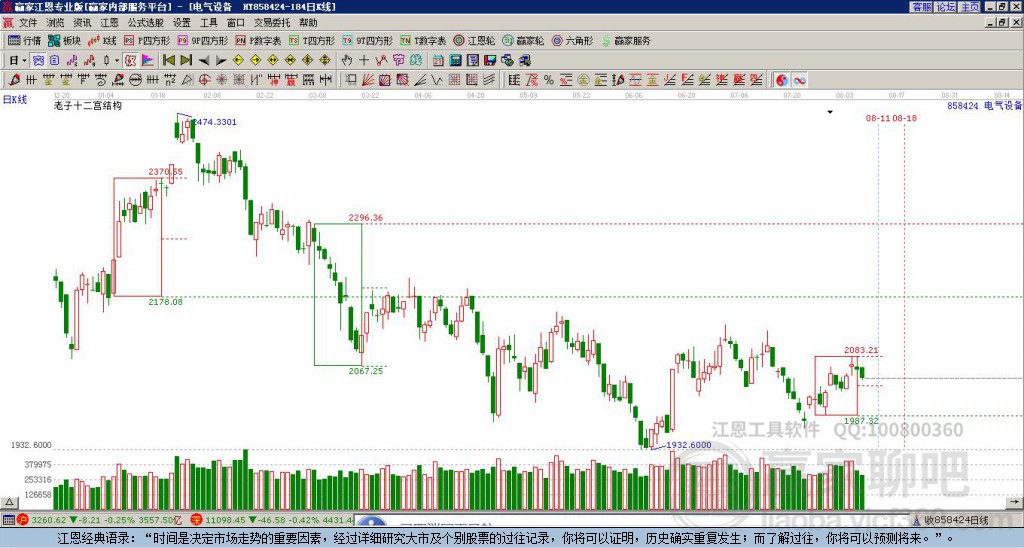Click the 老子十二宫结构 chart title
This screenshot has height=548, width=1024.
point(88,105)
